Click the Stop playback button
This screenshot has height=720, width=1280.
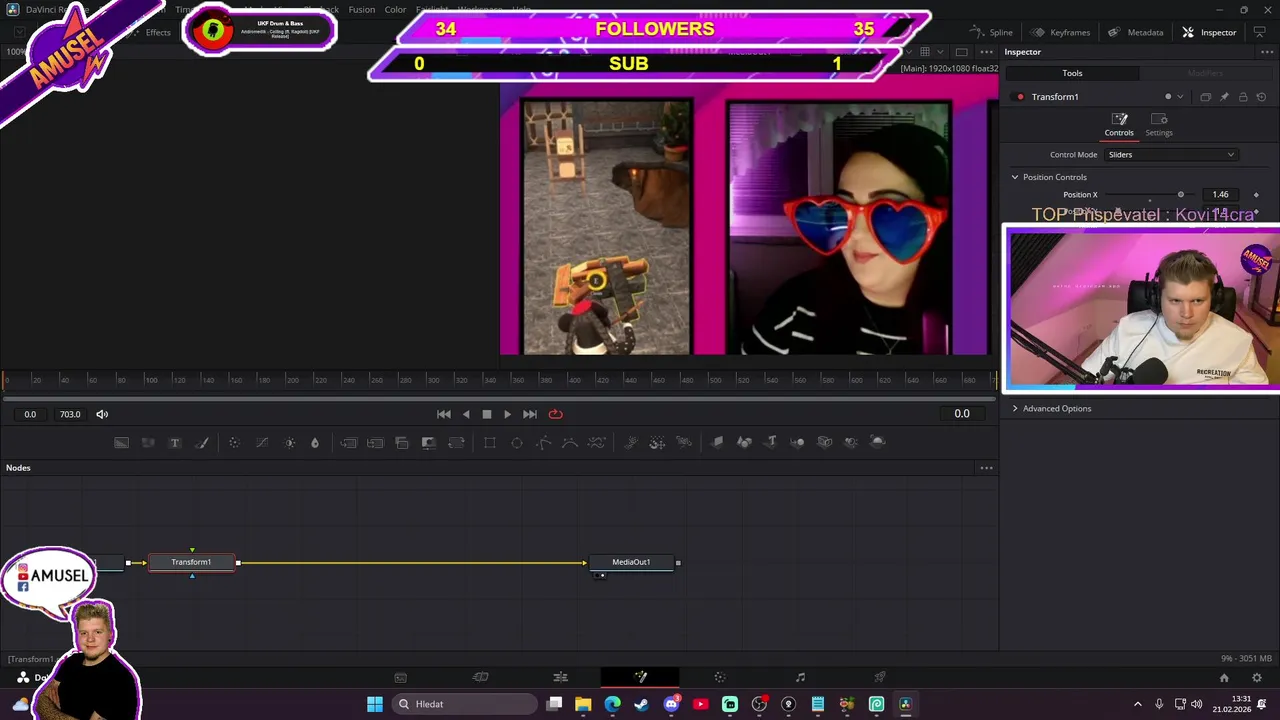(x=487, y=414)
